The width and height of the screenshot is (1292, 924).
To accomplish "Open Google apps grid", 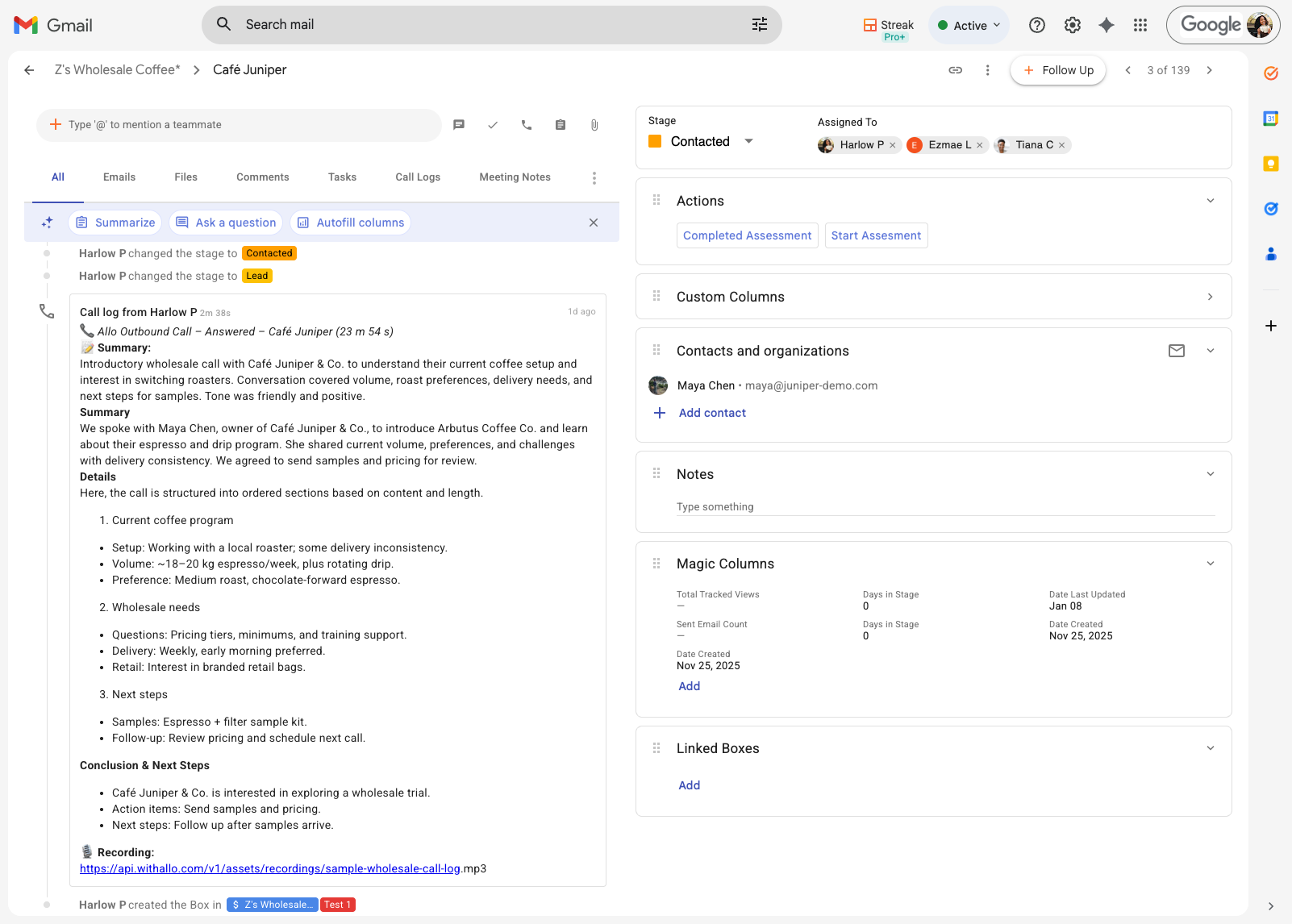I will (1140, 25).
